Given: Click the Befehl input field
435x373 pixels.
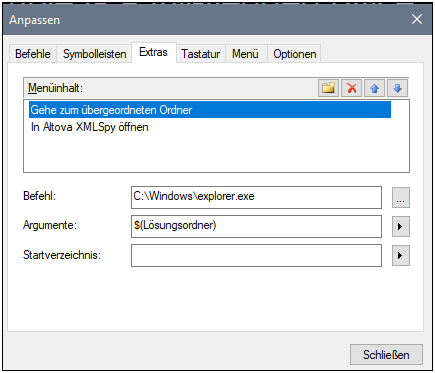Looking at the screenshot, I should pyautogui.click(x=256, y=197).
